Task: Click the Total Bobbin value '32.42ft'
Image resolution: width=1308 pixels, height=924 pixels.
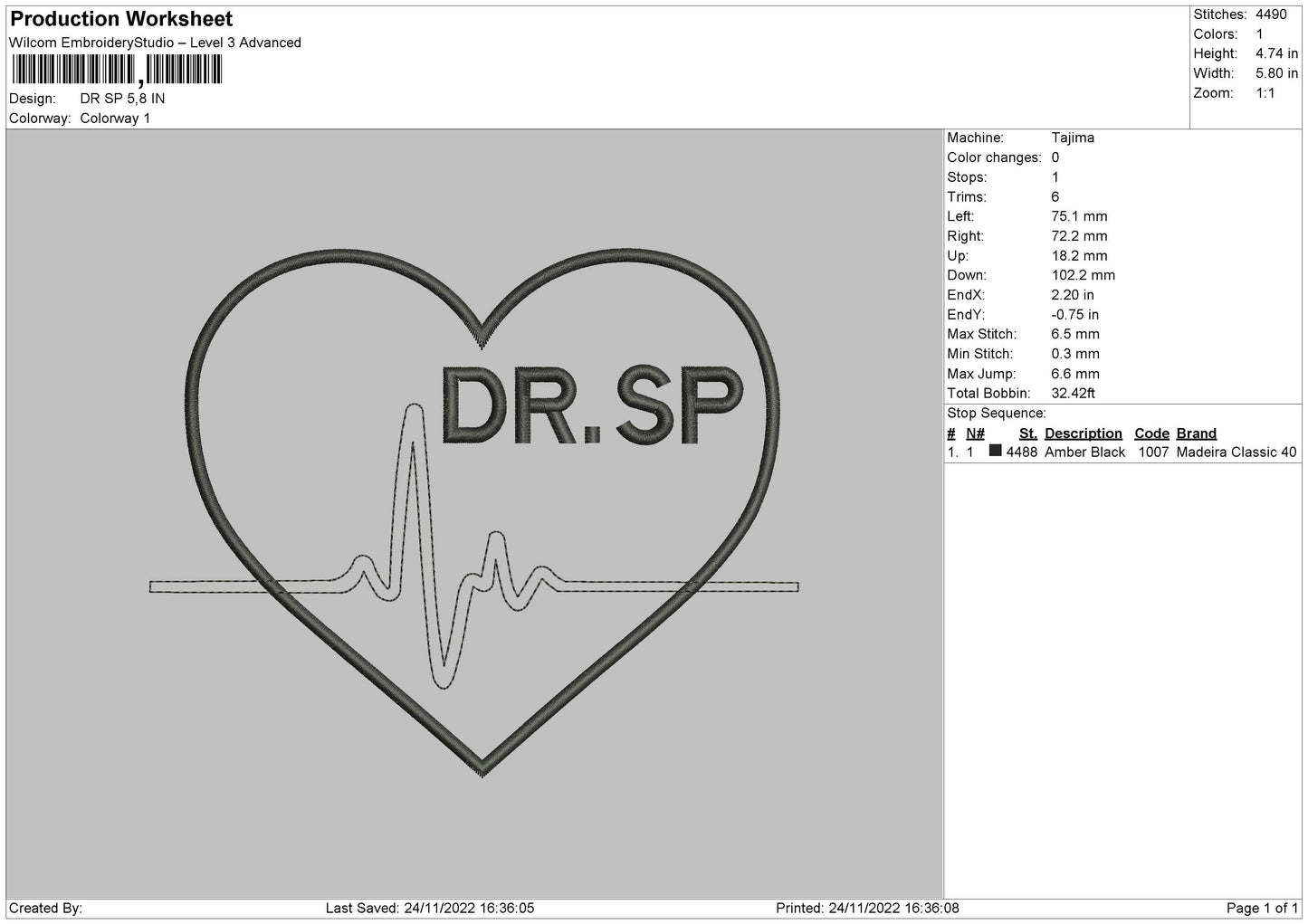Action: 1074,394
